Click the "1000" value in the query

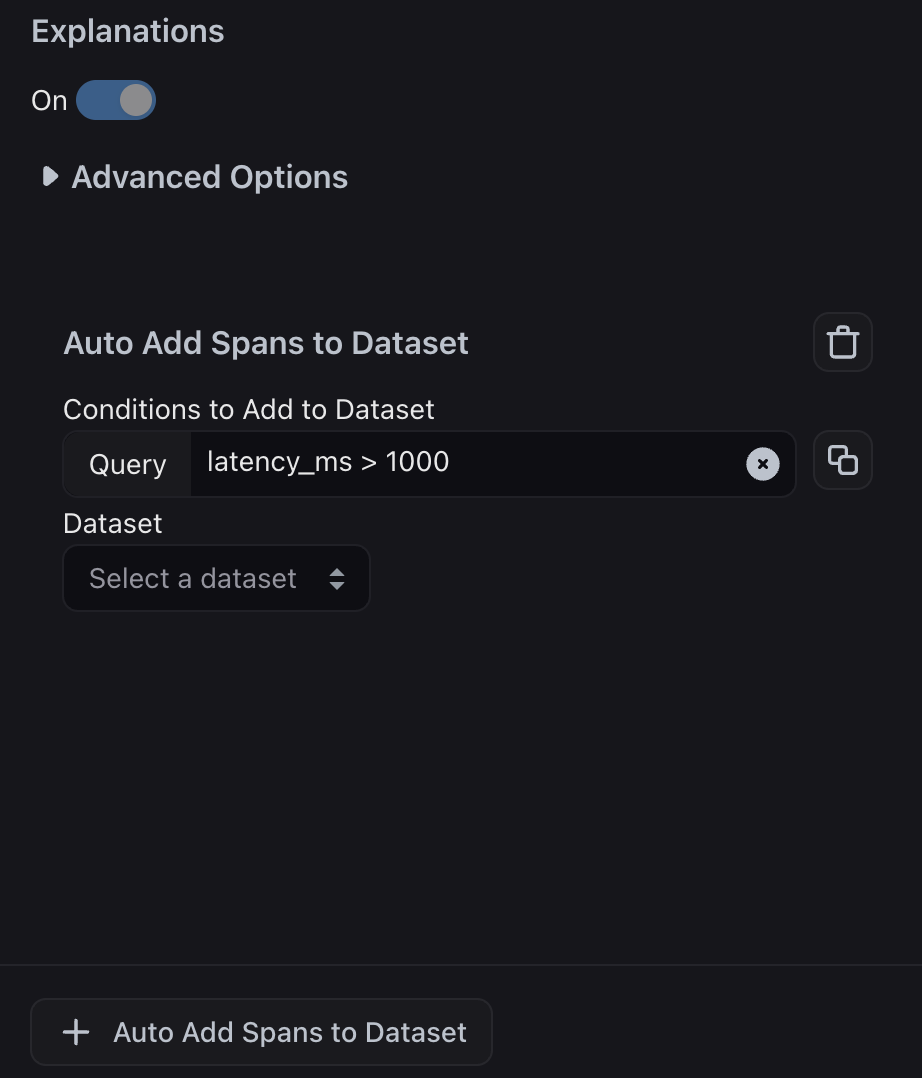pos(417,462)
